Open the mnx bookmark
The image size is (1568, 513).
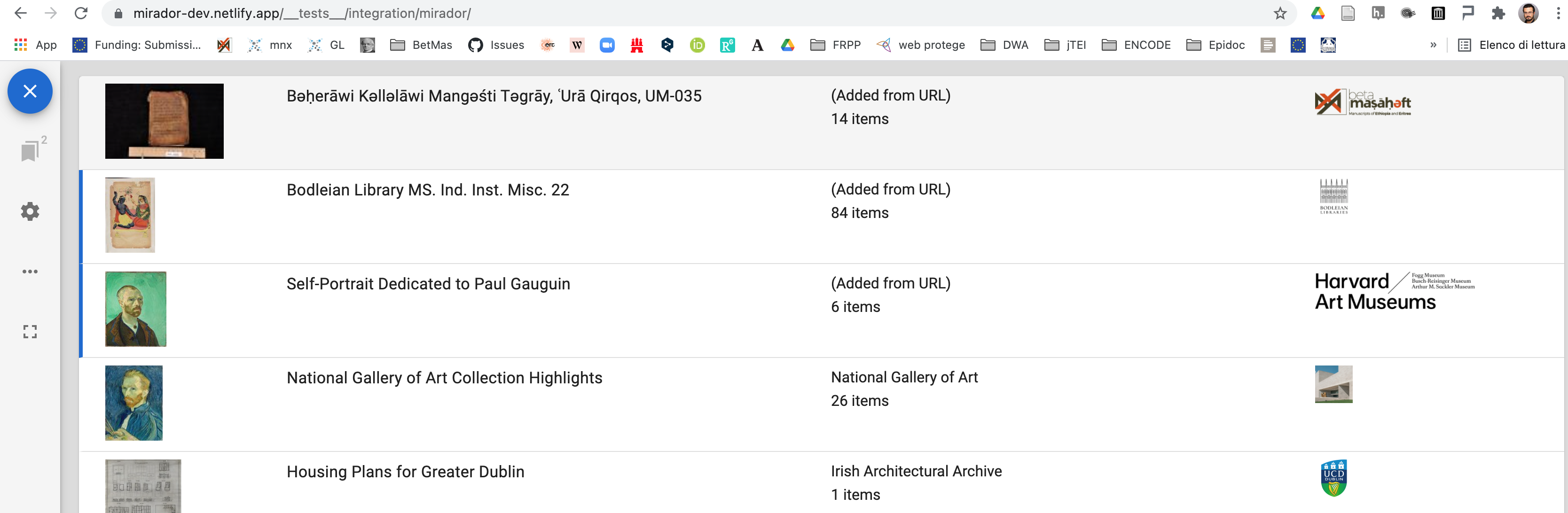270,45
